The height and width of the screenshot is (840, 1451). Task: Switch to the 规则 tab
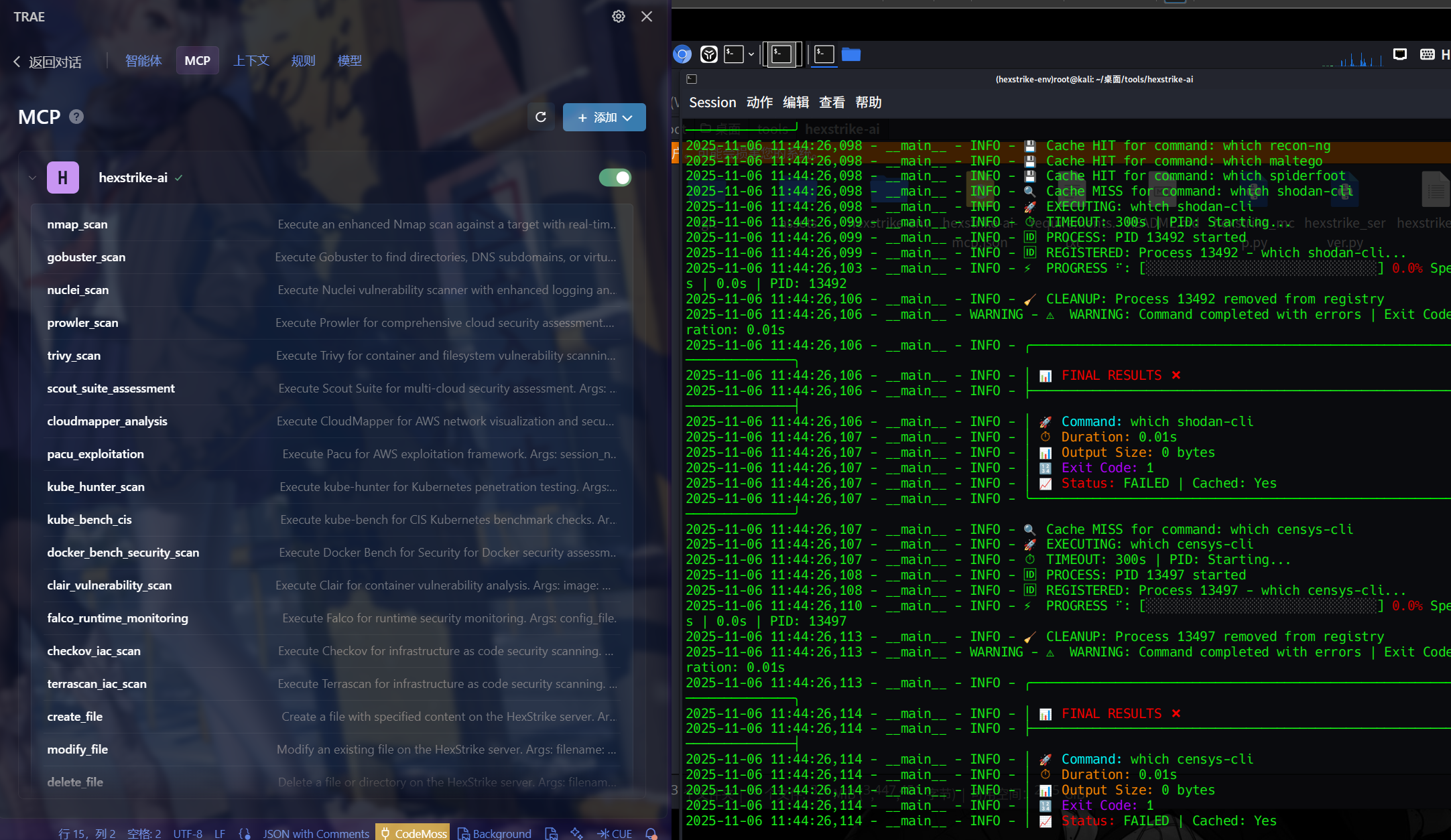303,61
